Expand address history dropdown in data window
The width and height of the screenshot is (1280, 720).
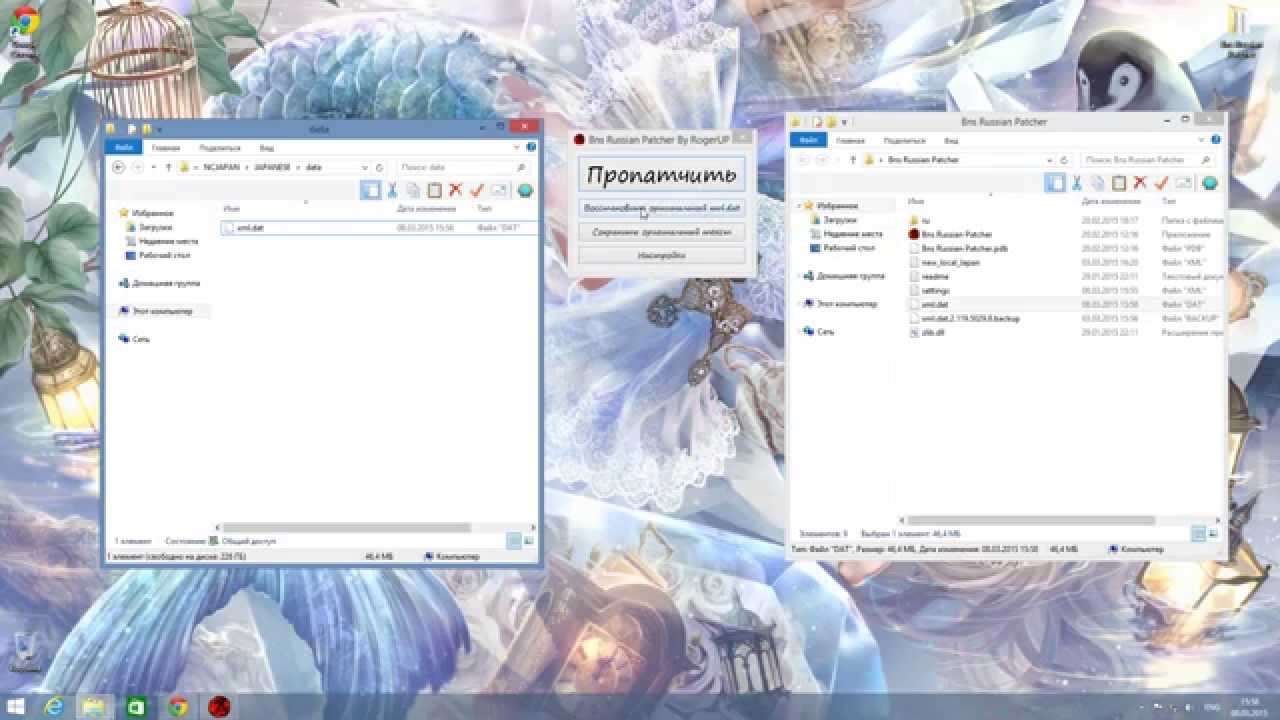365,167
